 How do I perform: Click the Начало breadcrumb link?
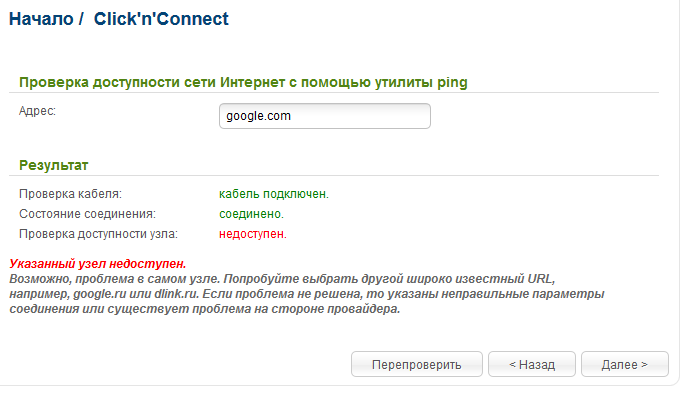click(41, 19)
